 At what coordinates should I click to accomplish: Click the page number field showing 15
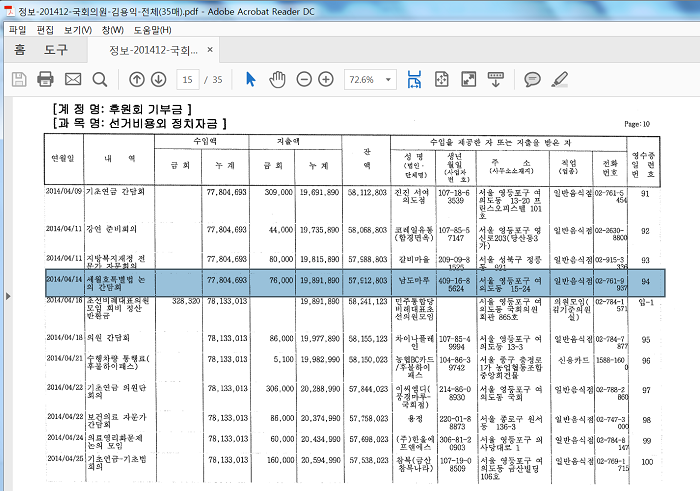[x=187, y=79]
